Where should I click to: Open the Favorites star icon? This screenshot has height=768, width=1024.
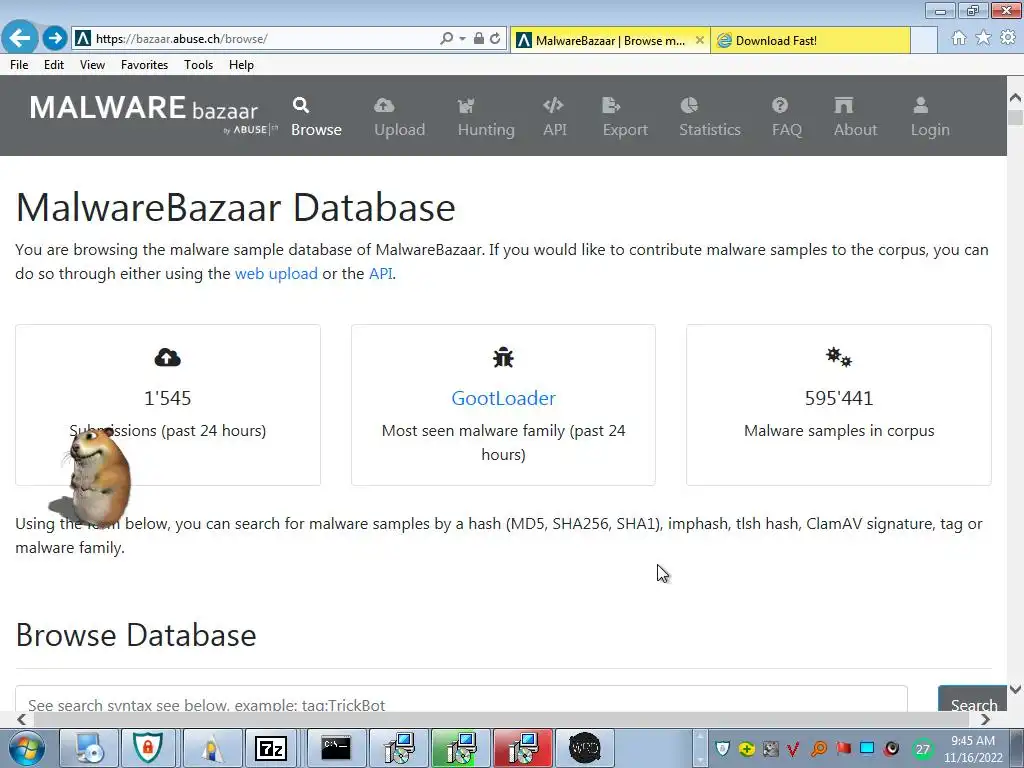(x=983, y=38)
